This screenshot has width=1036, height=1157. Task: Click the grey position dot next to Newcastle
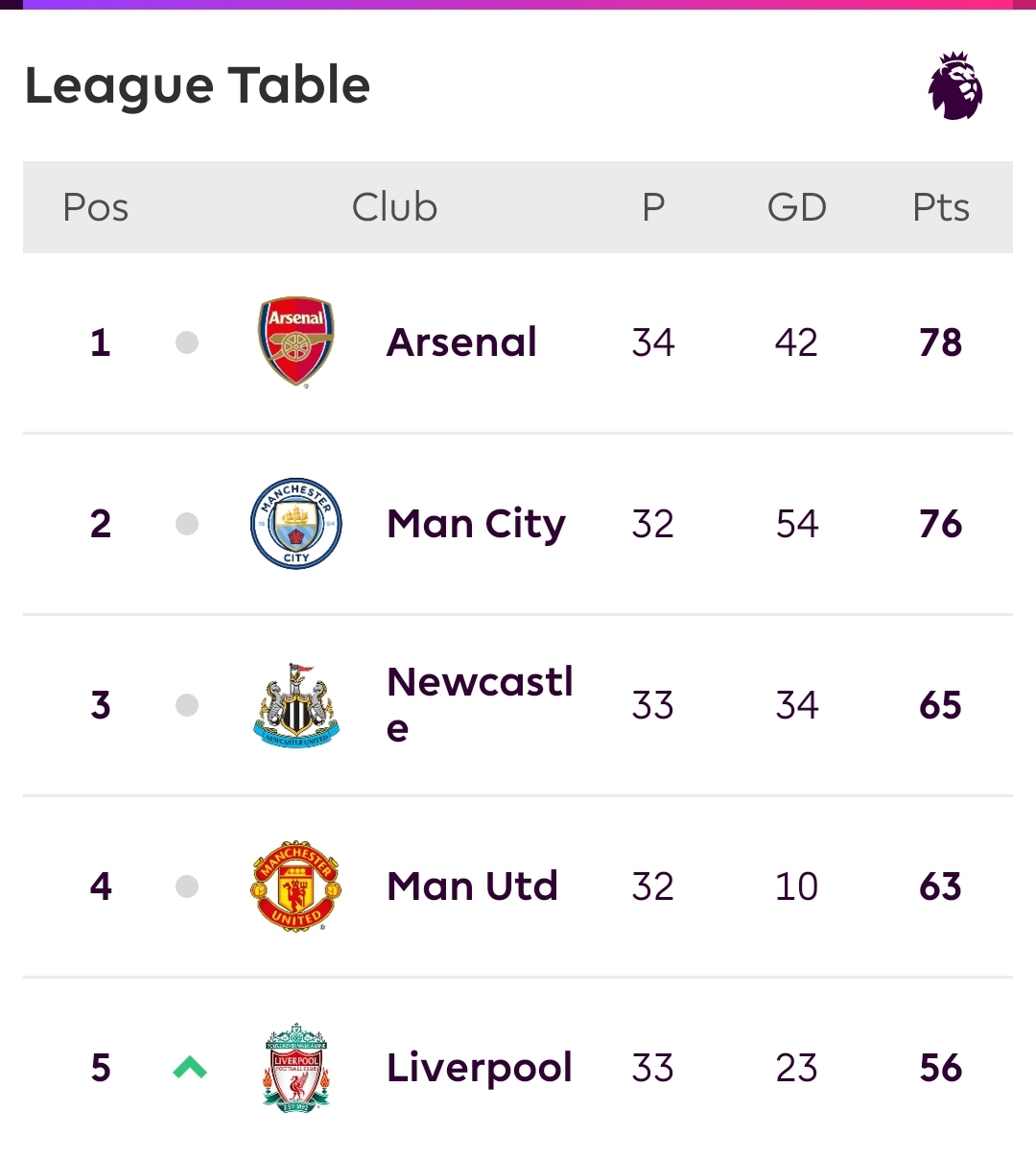pyautogui.click(x=187, y=705)
